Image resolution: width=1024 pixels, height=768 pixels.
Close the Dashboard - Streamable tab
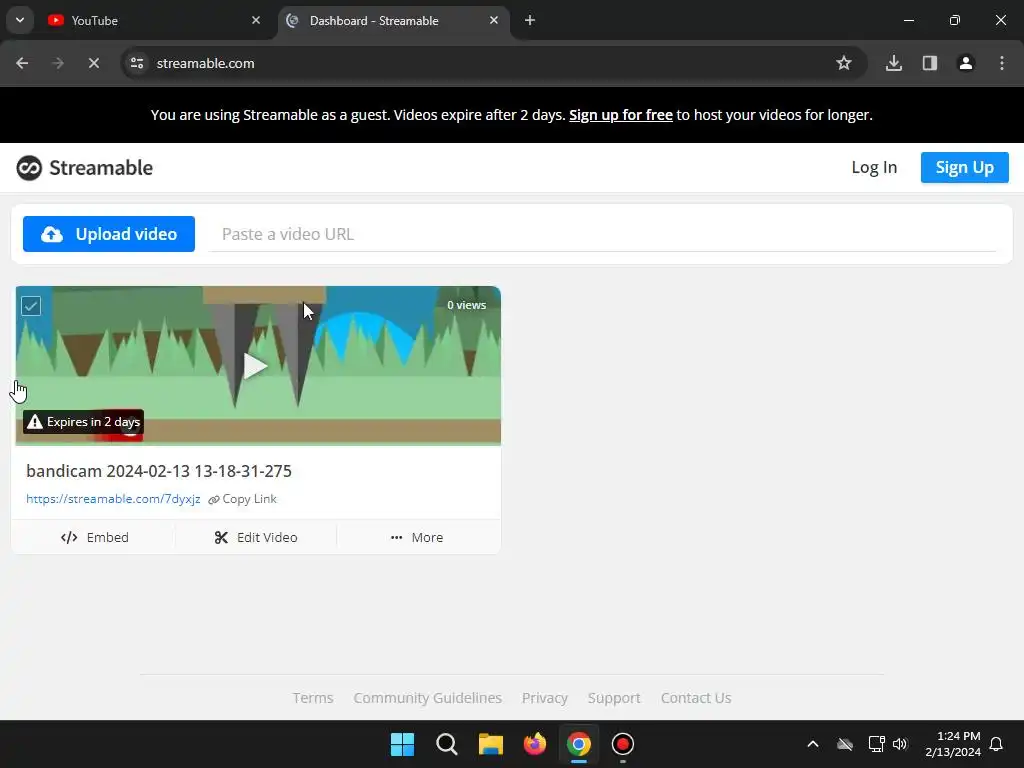pyautogui.click(x=494, y=20)
